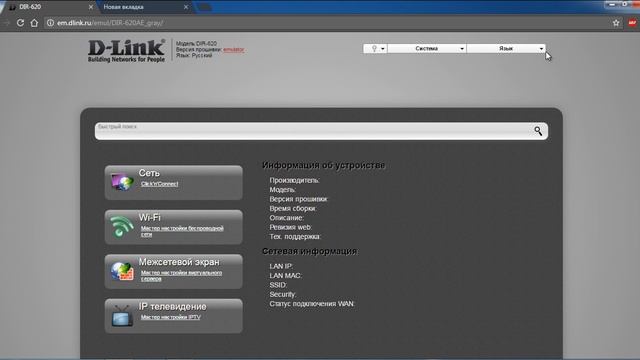Switch to the DIR-620 browser tab
The image size is (640, 360).
coord(49,7)
